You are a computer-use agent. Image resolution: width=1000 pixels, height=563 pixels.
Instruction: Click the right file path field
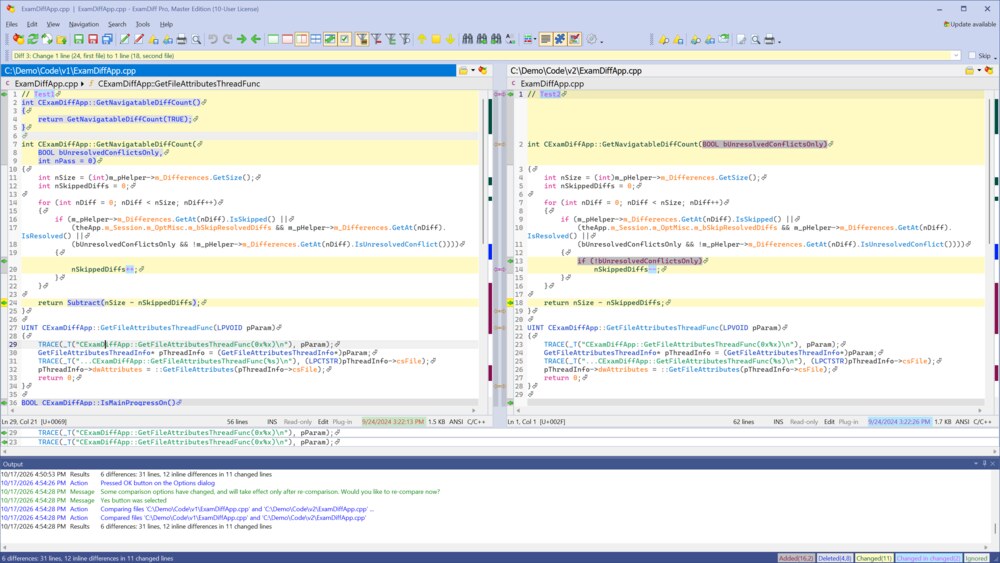pyautogui.click(x=733, y=71)
